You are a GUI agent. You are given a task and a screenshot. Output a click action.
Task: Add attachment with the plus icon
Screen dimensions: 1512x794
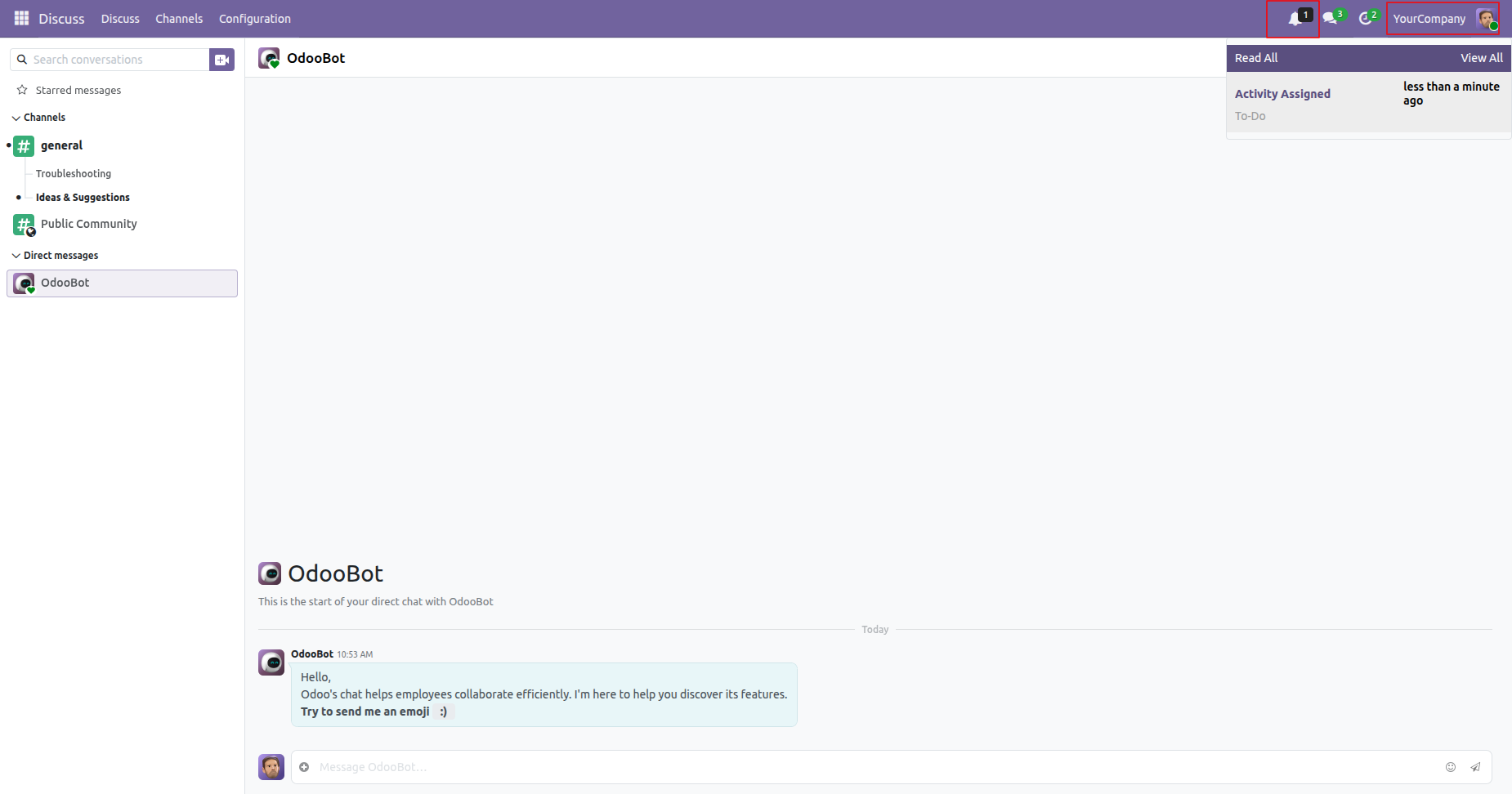pos(304,767)
